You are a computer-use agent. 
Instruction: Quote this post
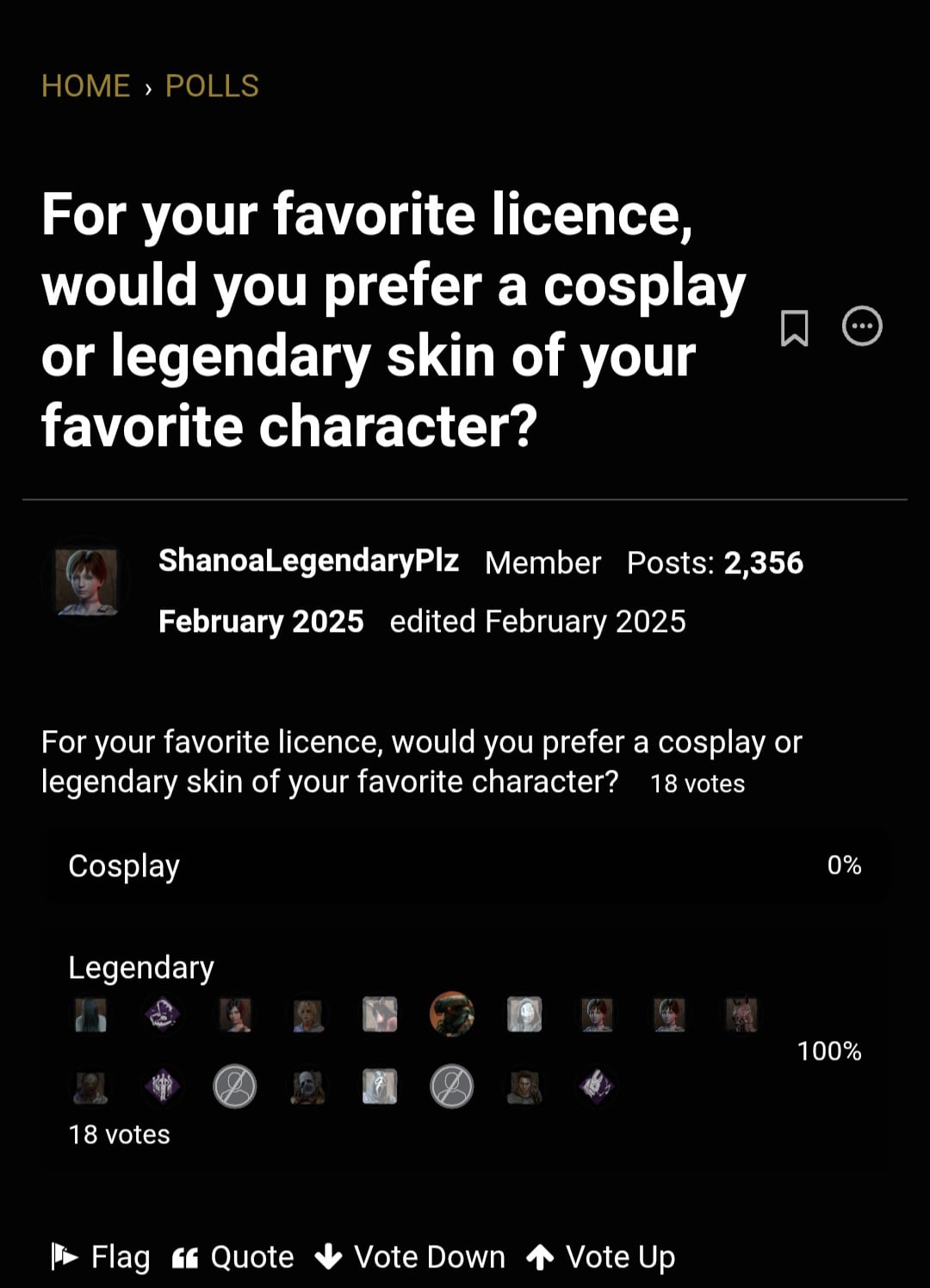click(x=233, y=1257)
